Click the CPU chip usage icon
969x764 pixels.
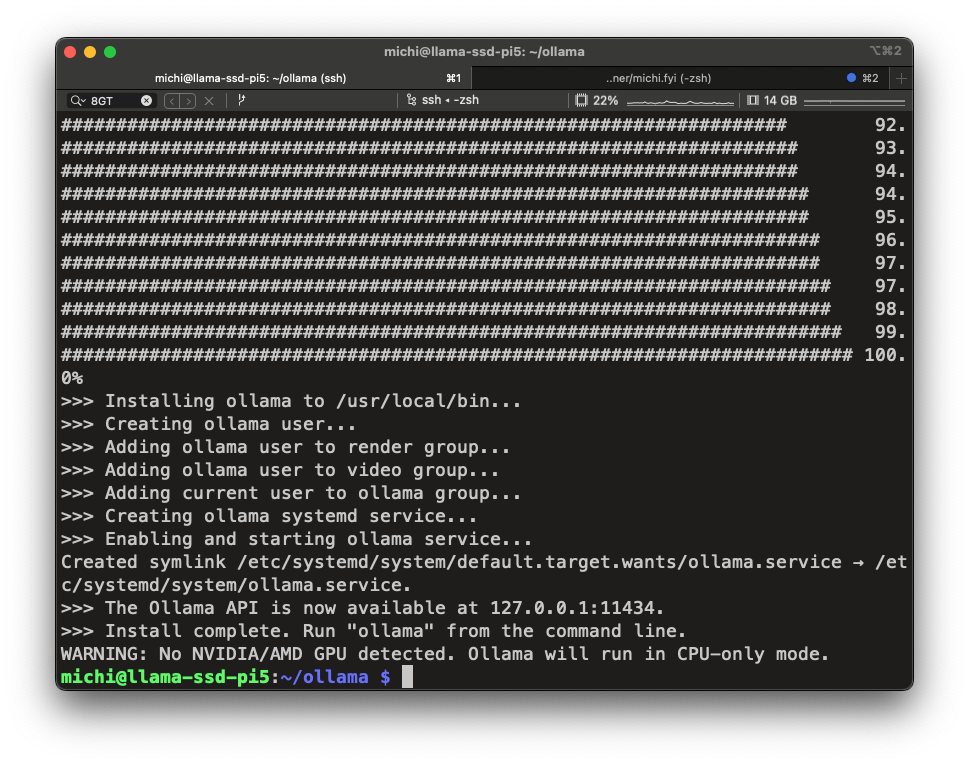[582, 100]
